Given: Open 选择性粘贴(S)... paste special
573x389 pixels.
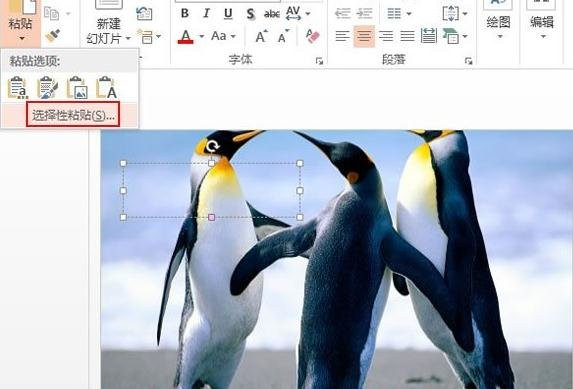Looking at the screenshot, I should pyautogui.click(x=73, y=115).
